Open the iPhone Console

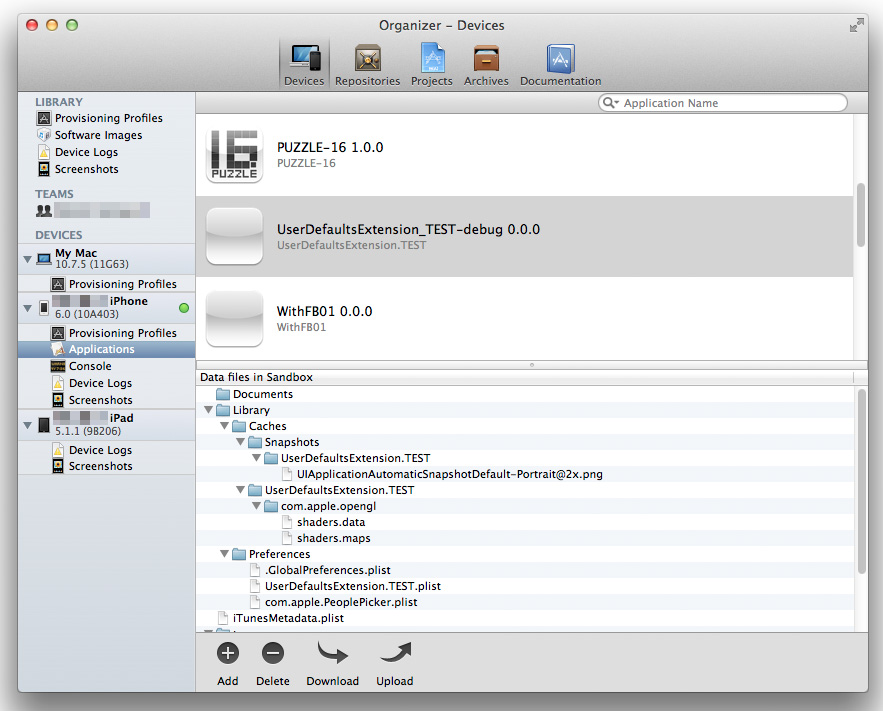[x=82, y=366]
